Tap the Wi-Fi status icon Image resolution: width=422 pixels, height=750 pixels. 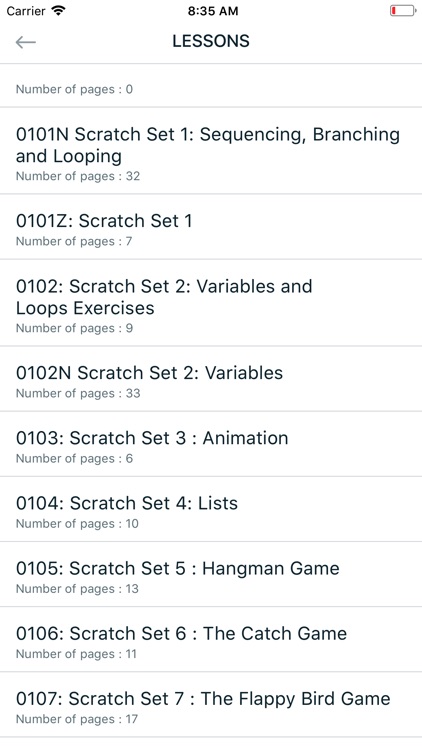point(58,11)
